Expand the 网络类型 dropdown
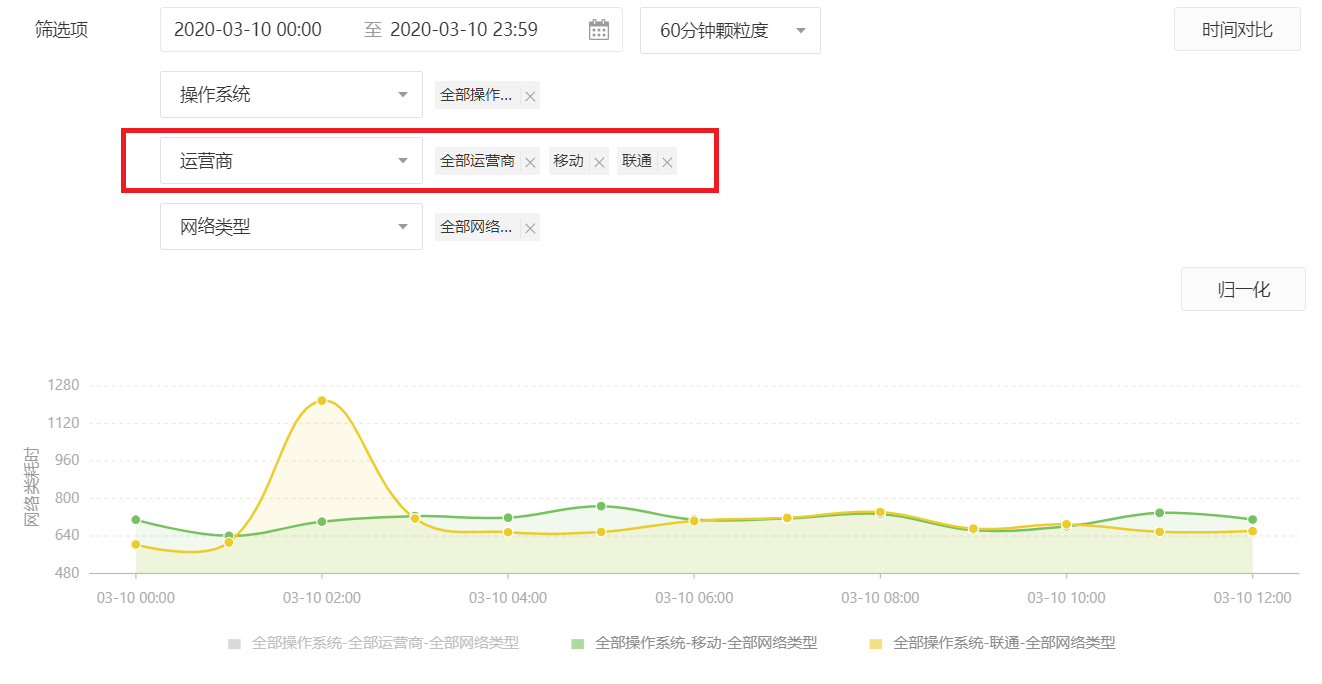Screen dimensions: 1322x684 tap(291, 227)
